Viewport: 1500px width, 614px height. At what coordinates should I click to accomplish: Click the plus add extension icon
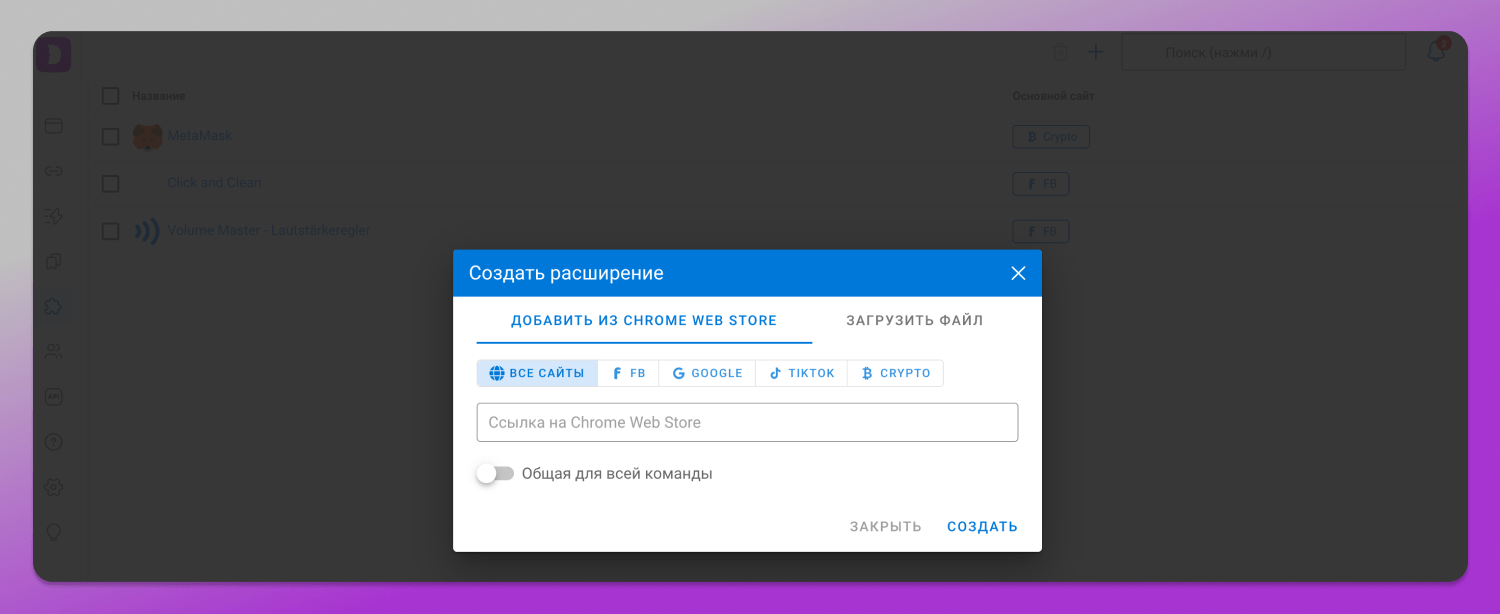1096,52
